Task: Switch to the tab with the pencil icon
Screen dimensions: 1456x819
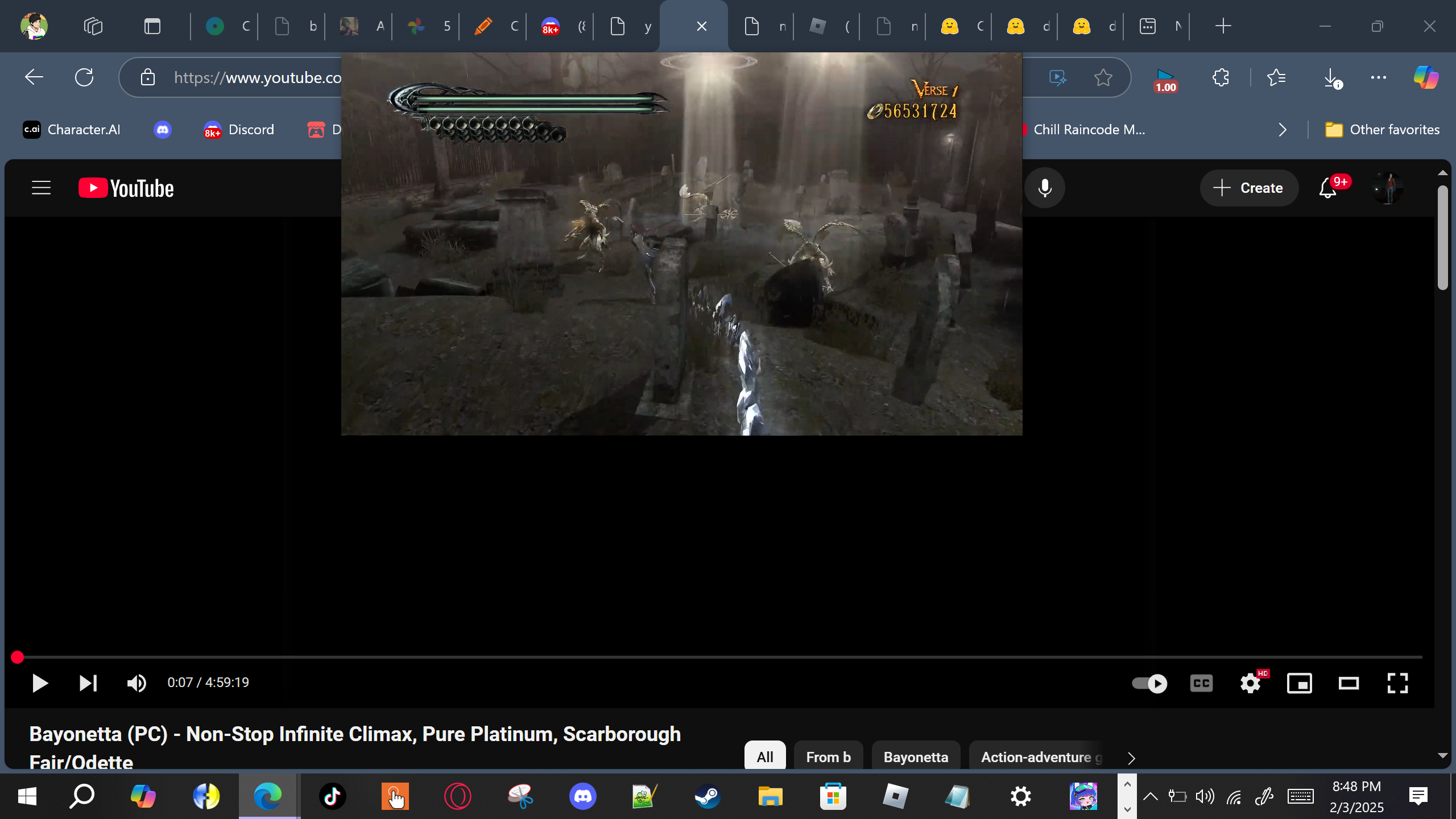Action: 493,26
